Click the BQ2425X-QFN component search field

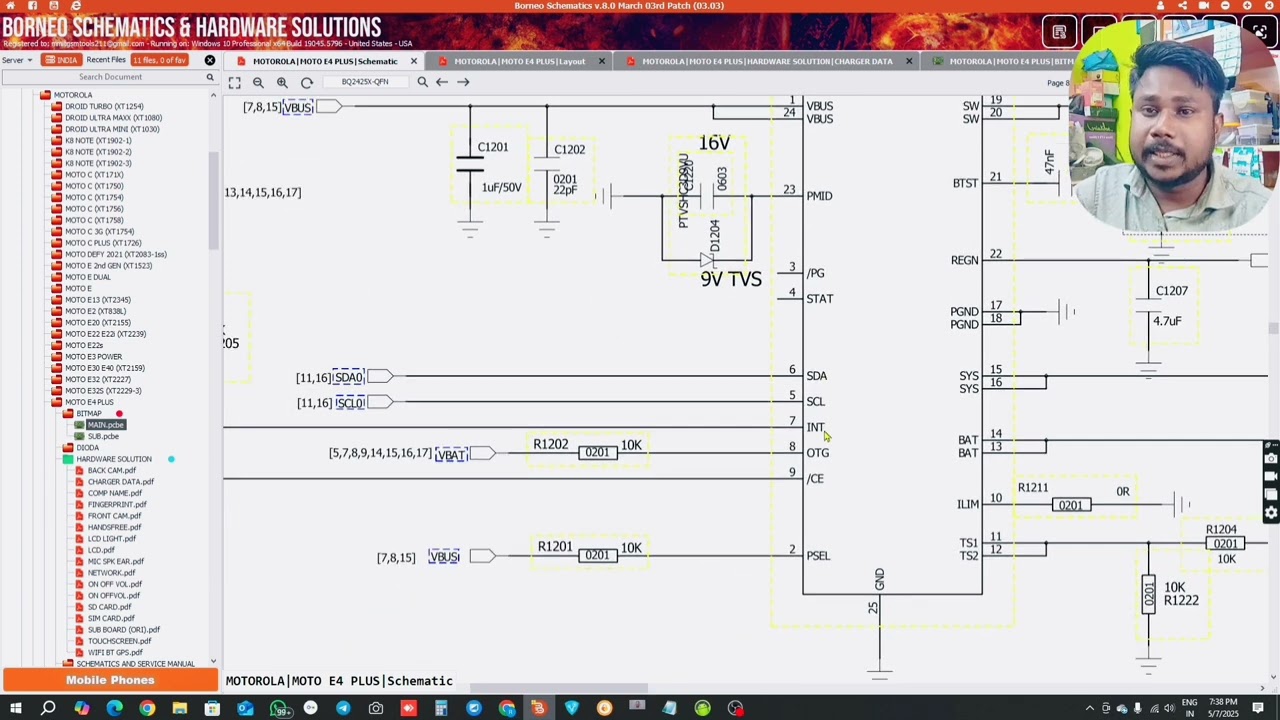pos(365,82)
